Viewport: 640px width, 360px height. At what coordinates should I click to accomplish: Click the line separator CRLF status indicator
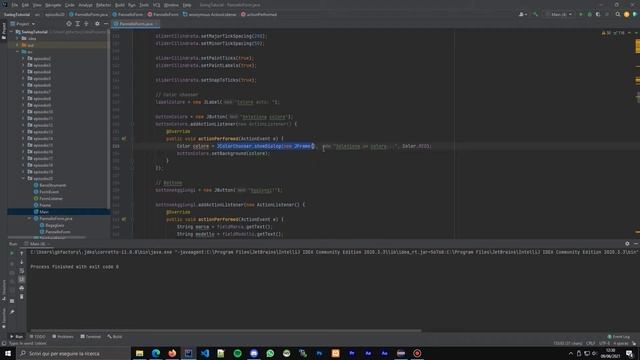click(590, 343)
